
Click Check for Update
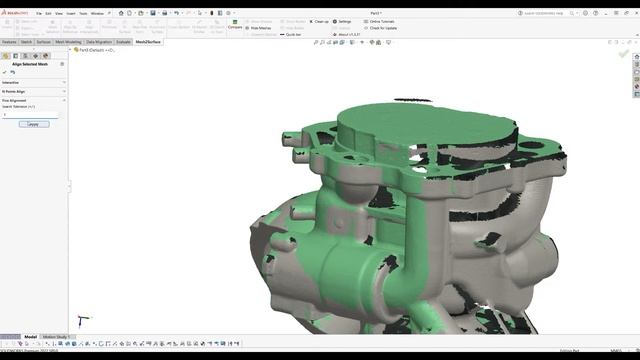click(380, 28)
